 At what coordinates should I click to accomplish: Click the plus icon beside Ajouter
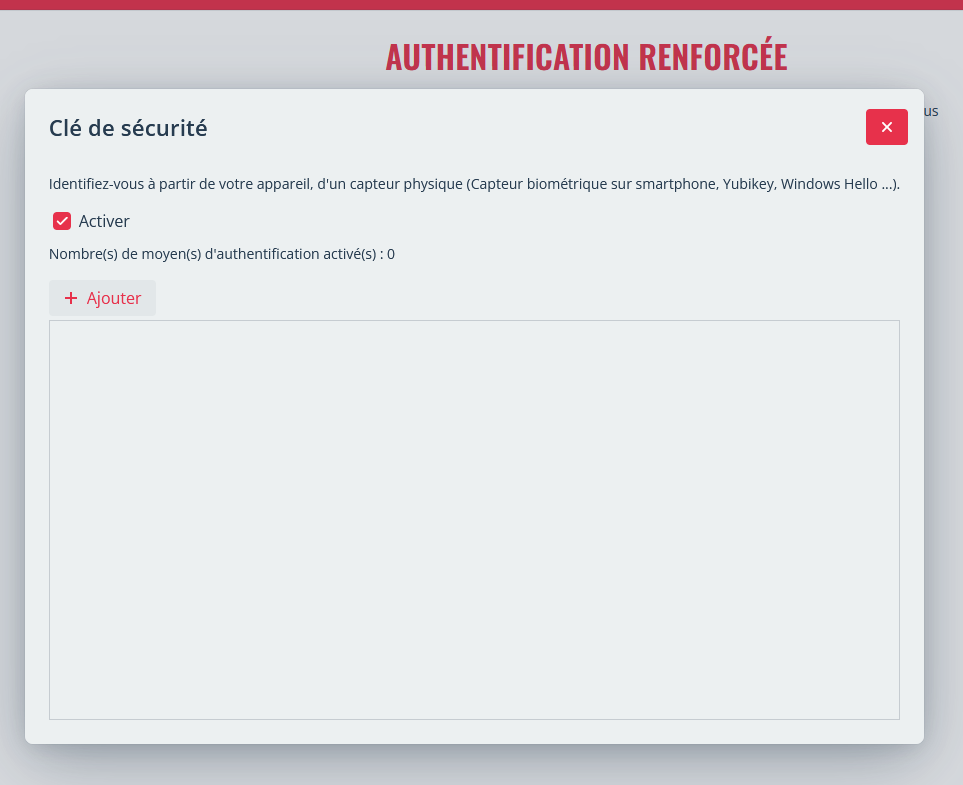[71, 298]
